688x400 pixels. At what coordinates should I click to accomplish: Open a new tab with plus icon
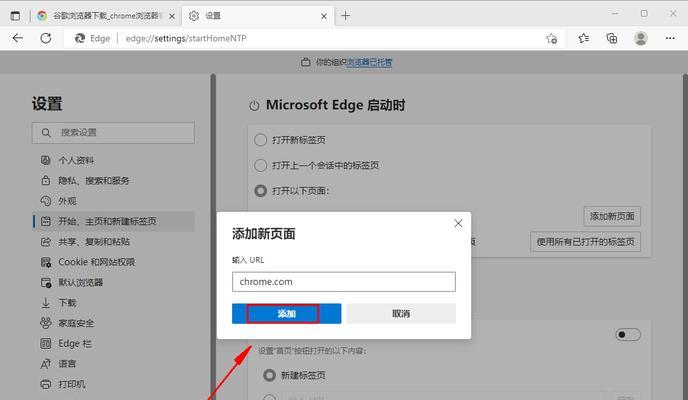pos(346,16)
